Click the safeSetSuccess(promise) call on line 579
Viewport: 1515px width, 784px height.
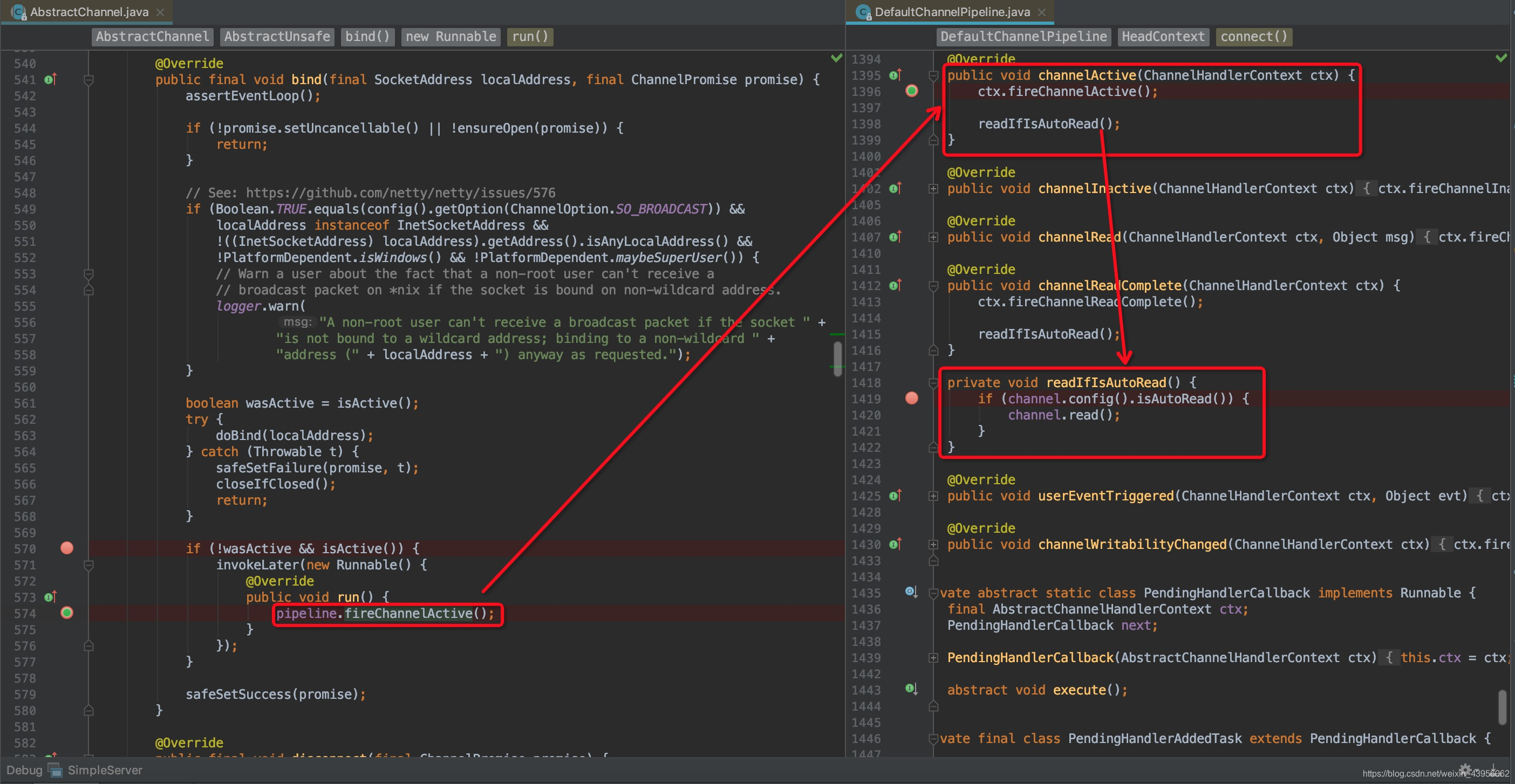click(x=275, y=694)
